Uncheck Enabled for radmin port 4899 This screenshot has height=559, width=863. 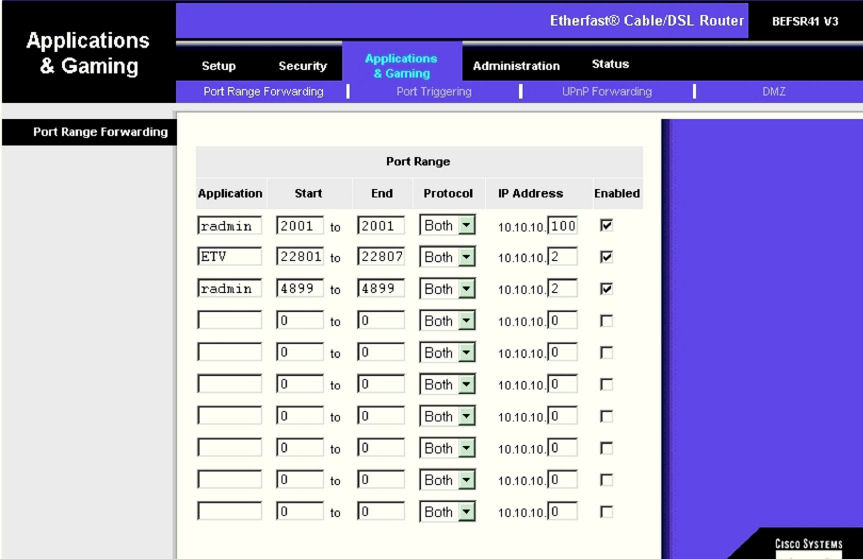point(606,289)
